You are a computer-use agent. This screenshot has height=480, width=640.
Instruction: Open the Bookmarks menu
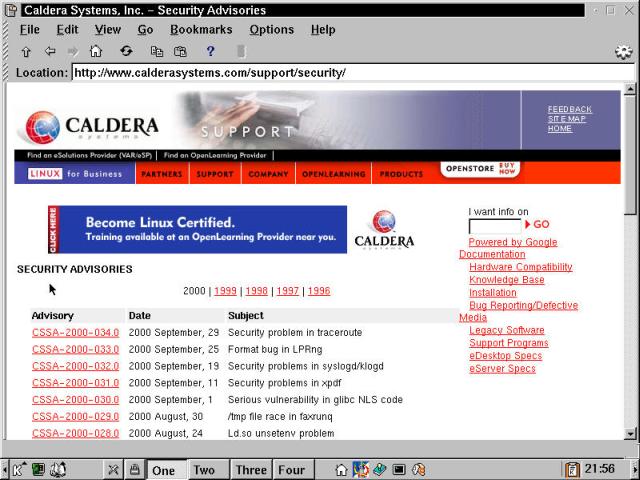click(x=201, y=30)
